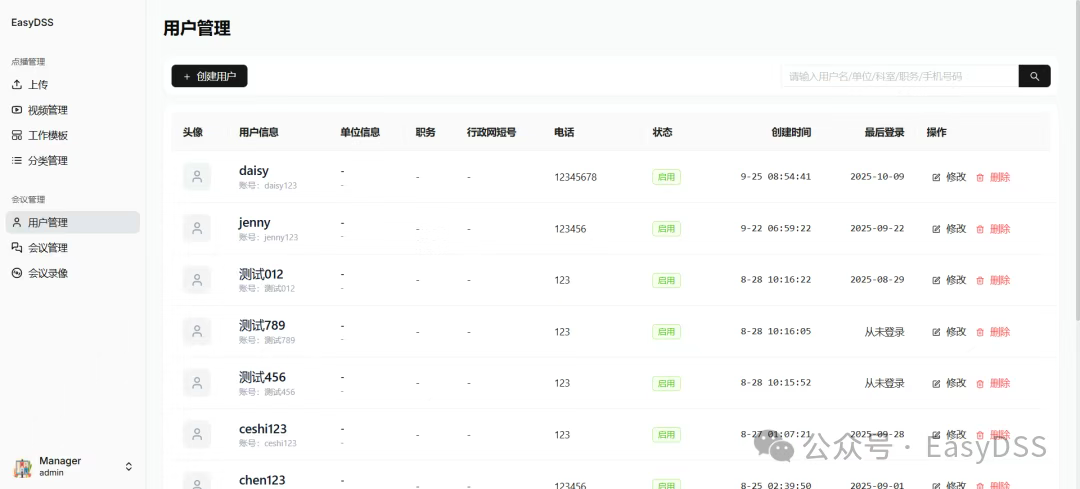The height and width of the screenshot is (489, 1080).
Task: Click the search magnifier button
Action: (x=1035, y=76)
